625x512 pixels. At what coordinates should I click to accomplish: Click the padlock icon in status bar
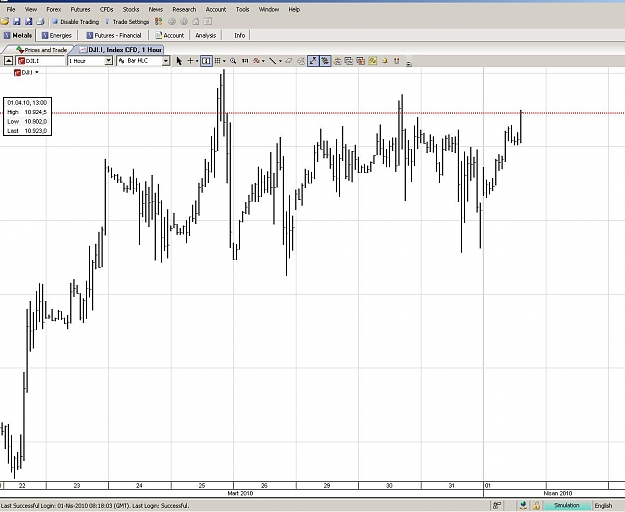click(536, 505)
